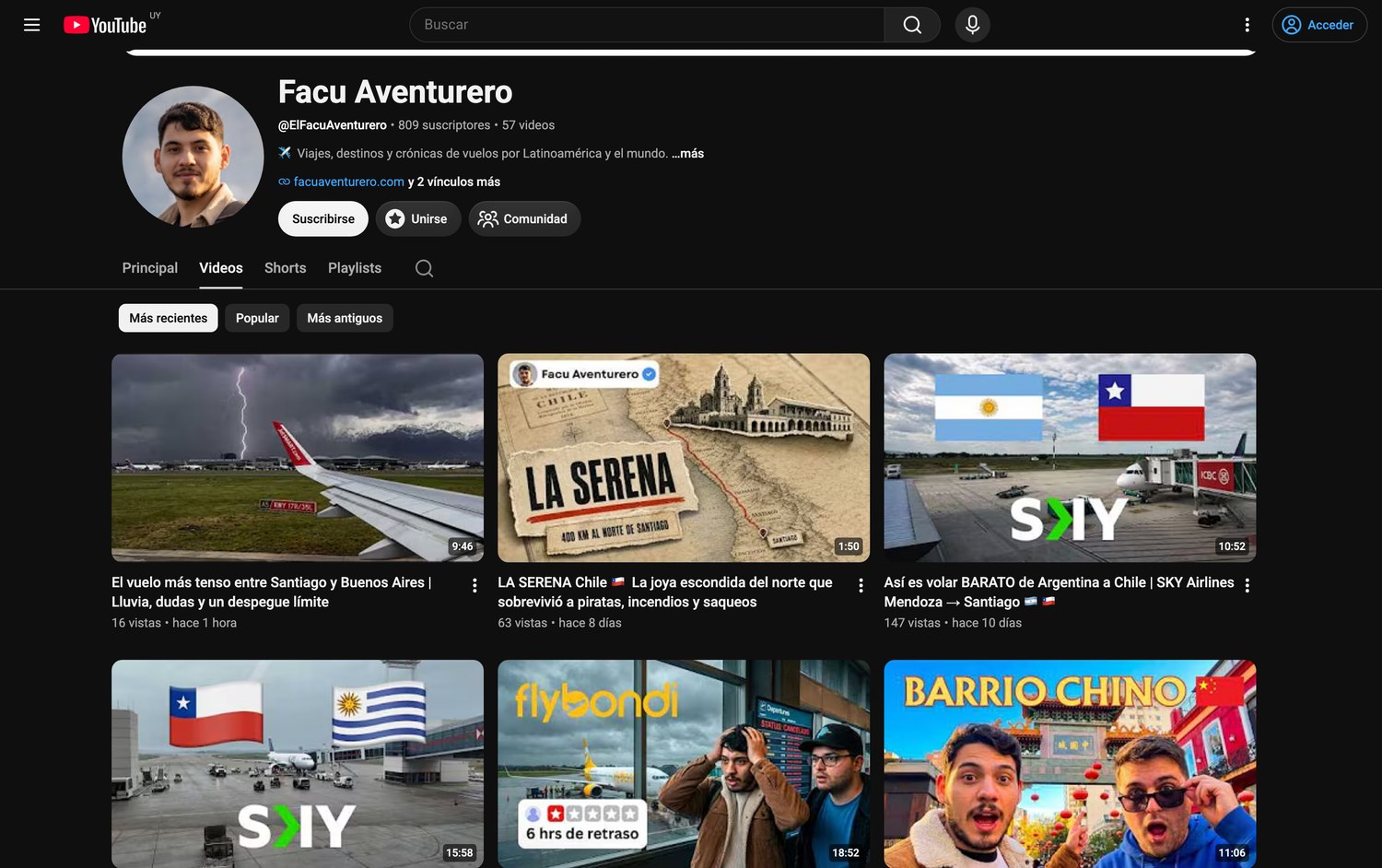Select the Videos tab

coord(221,268)
